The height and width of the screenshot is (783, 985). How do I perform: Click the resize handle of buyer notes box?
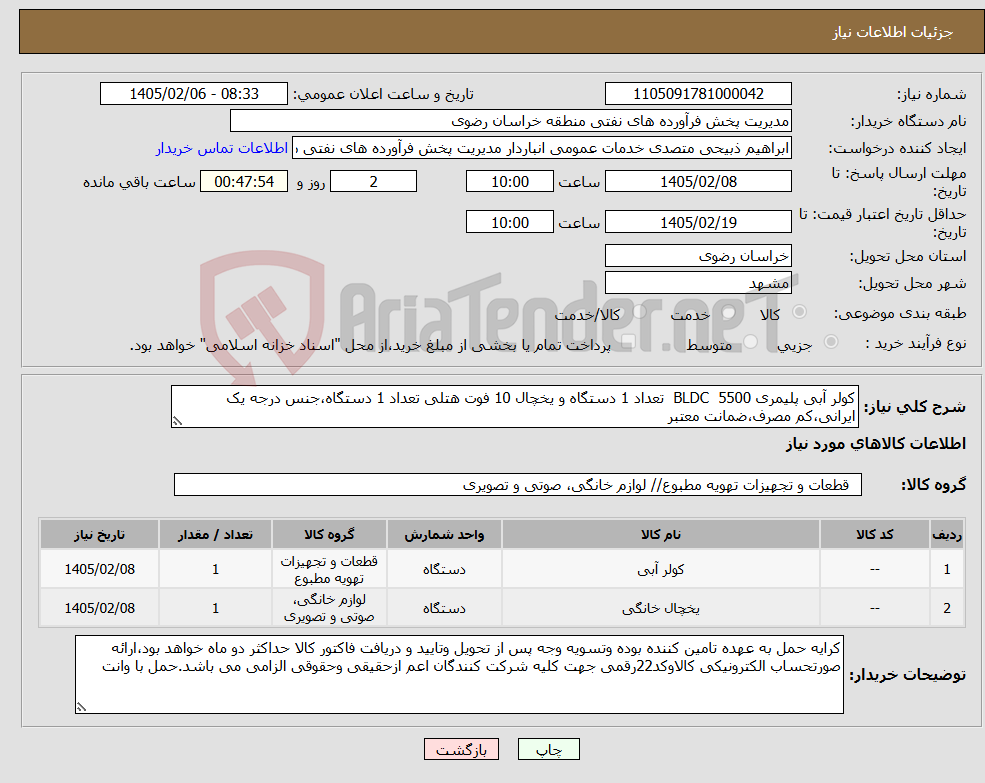[x=81, y=707]
